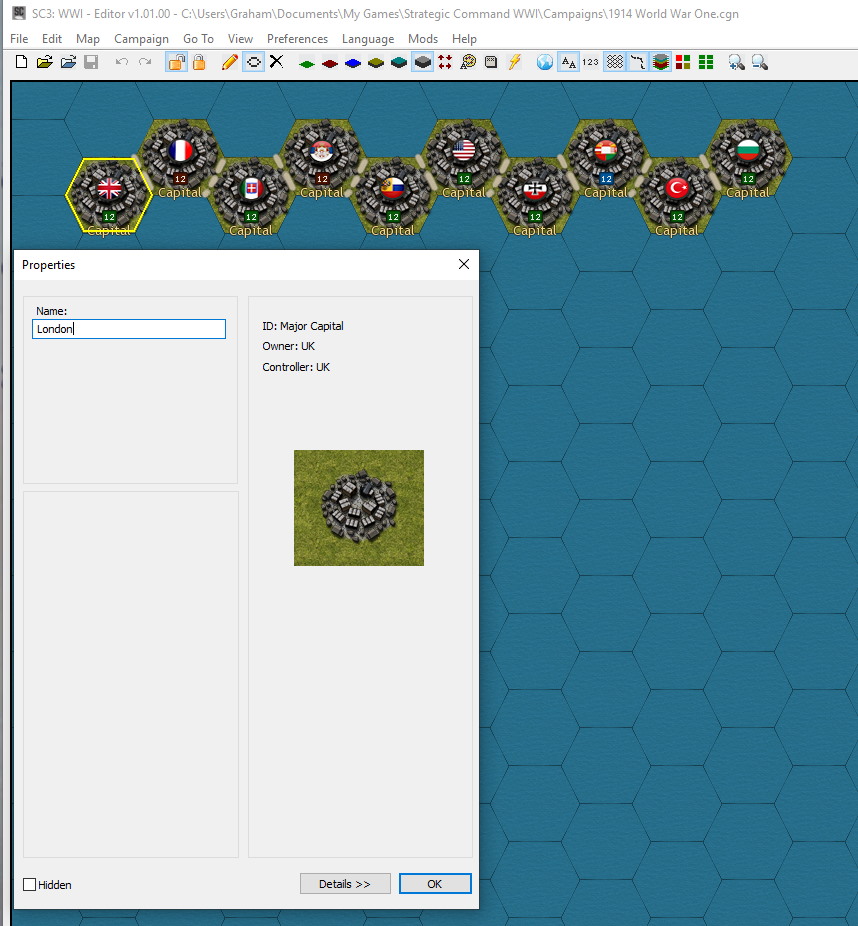Viewport: 858px width, 926px height.
Task: Open the Help menu
Action: point(464,38)
